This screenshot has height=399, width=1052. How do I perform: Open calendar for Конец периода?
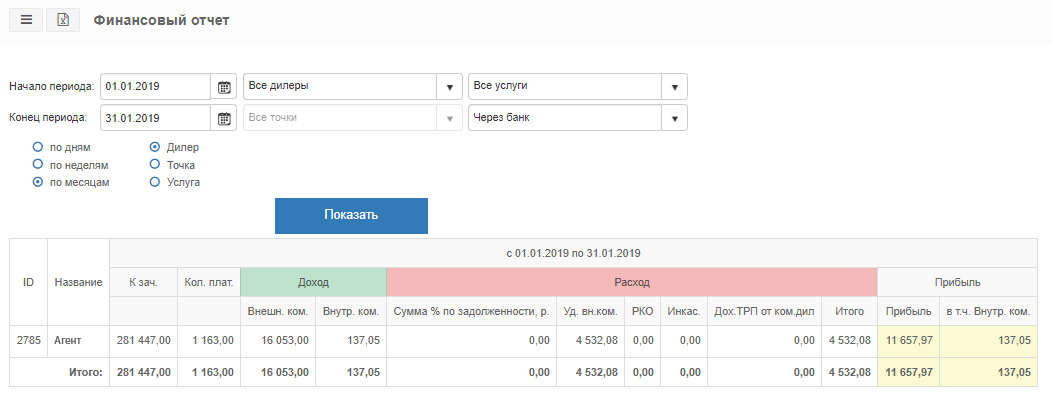224,118
